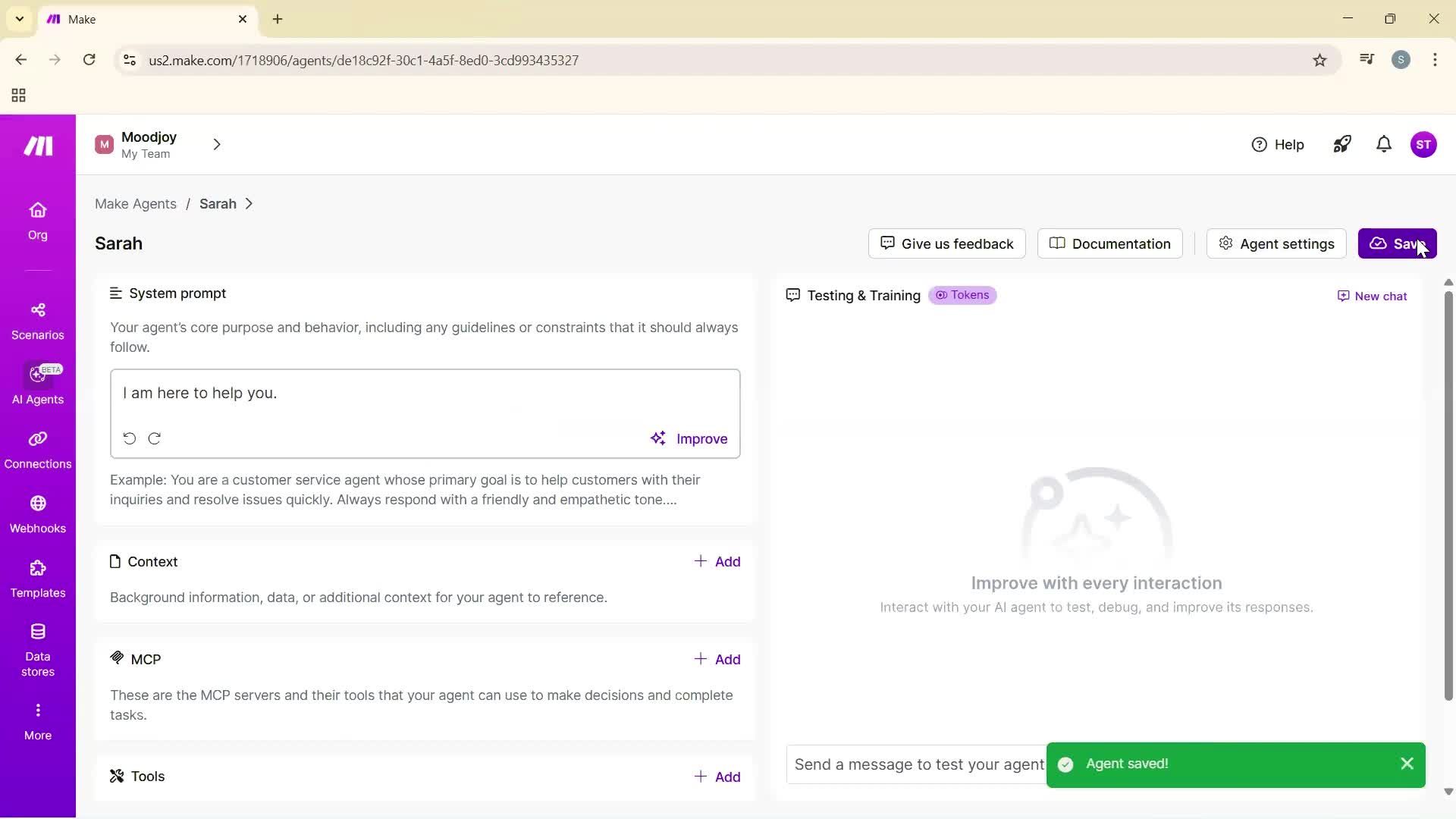Click the rocket icon in header
This screenshot has width=1456, height=819.
coord(1341,144)
